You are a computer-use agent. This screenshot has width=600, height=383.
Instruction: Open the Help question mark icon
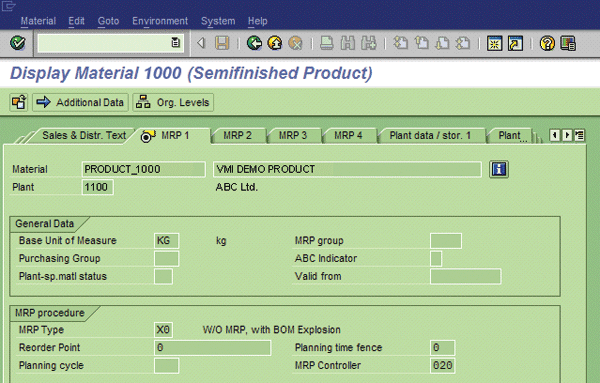coord(547,43)
